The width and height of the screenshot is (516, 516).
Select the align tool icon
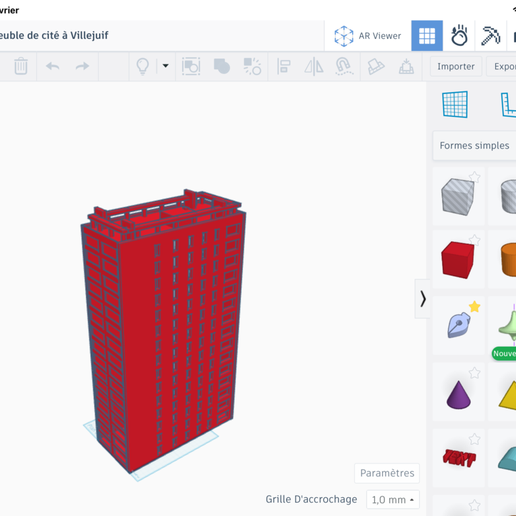pos(284,66)
